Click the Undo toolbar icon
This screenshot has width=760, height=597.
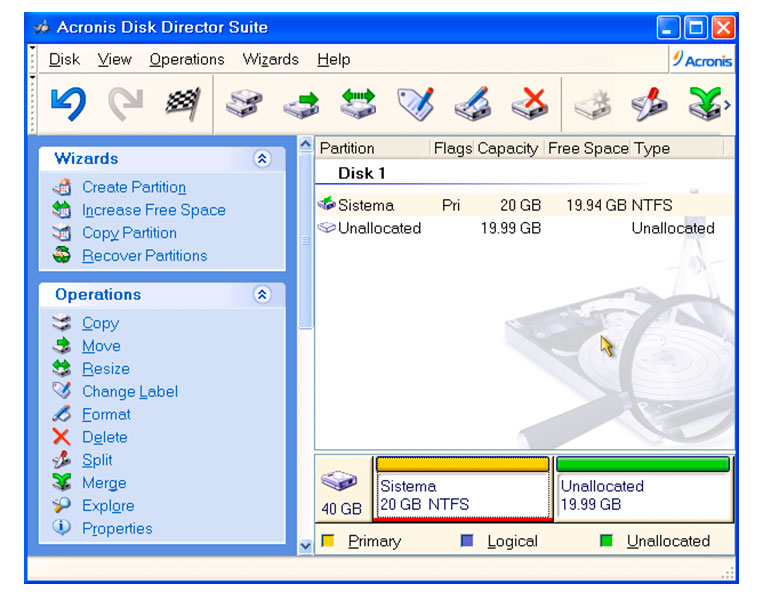tap(69, 104)
